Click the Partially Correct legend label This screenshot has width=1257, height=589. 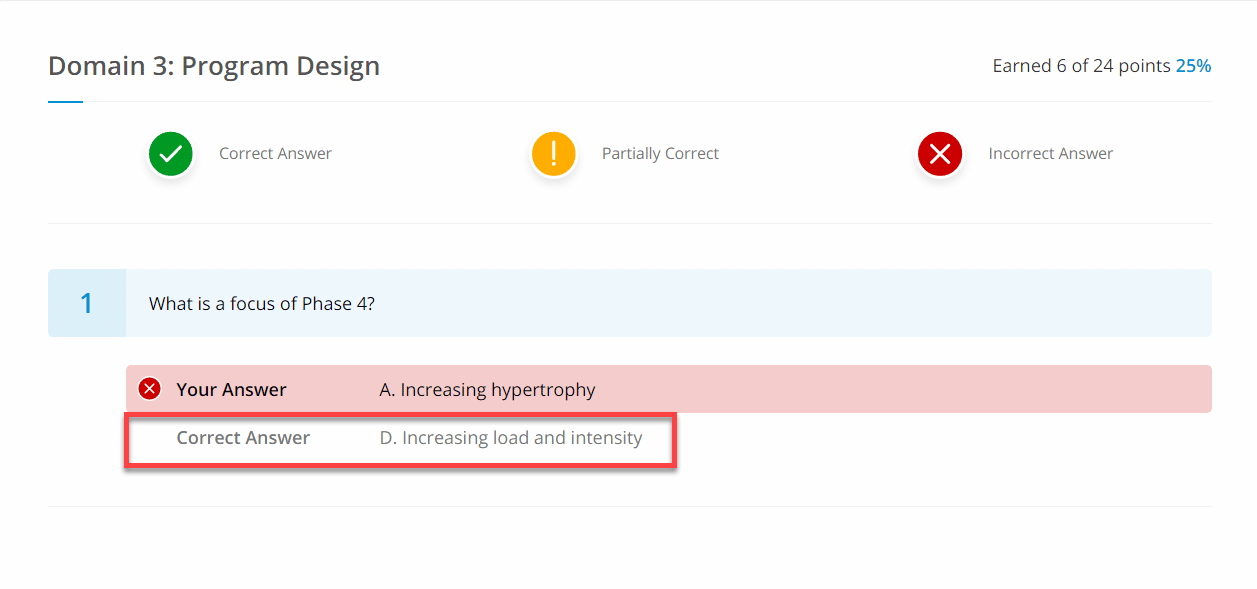(660, 154)
